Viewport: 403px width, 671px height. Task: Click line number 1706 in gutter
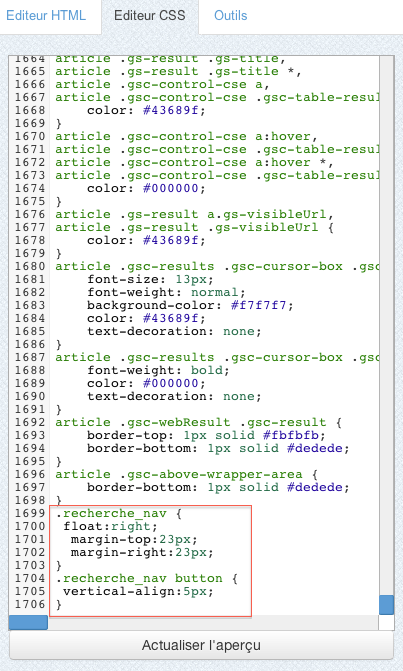pos(30,604)
